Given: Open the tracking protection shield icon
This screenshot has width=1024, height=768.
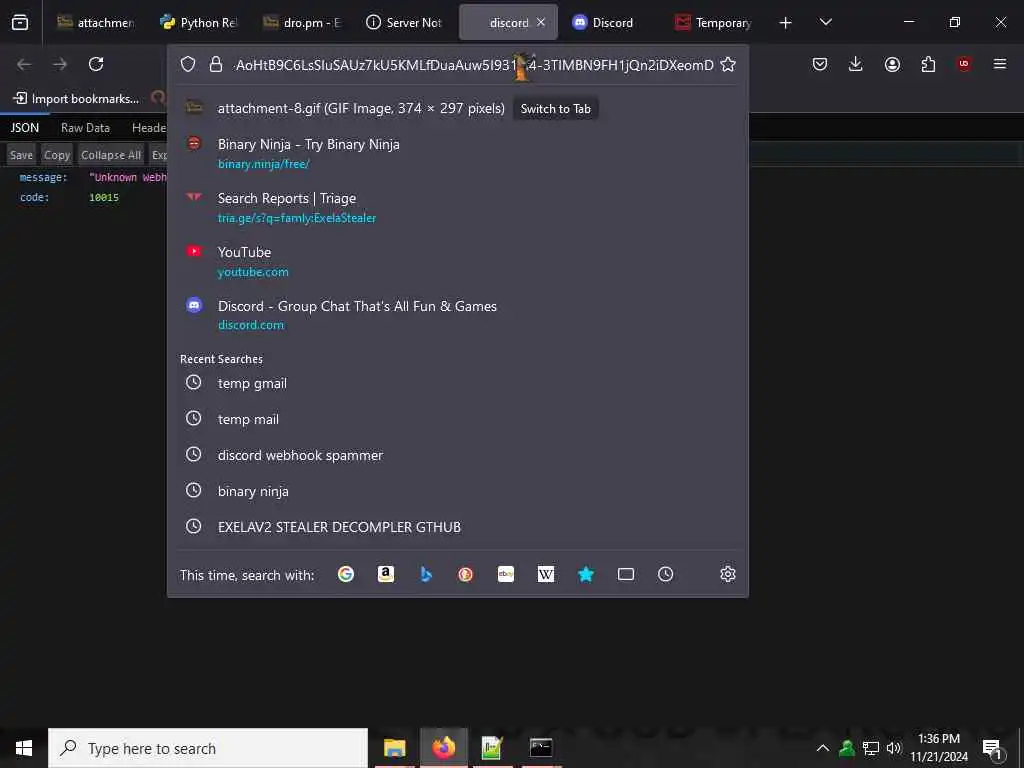Looking at the screenshot, I should pos(188,64).
